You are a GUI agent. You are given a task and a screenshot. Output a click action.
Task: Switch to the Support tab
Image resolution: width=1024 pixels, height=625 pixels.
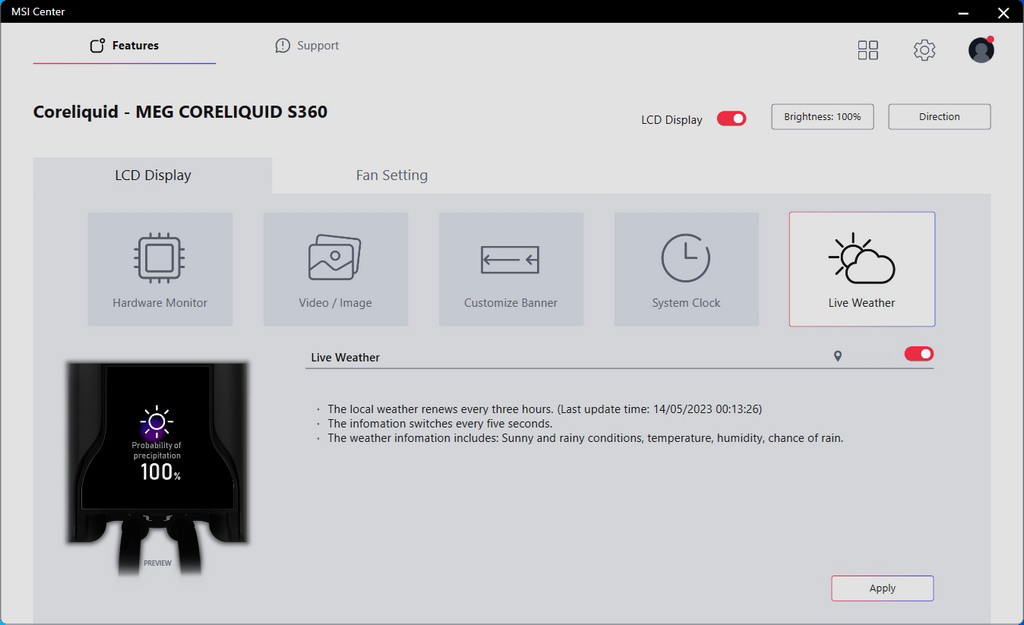tap(307, 46)
